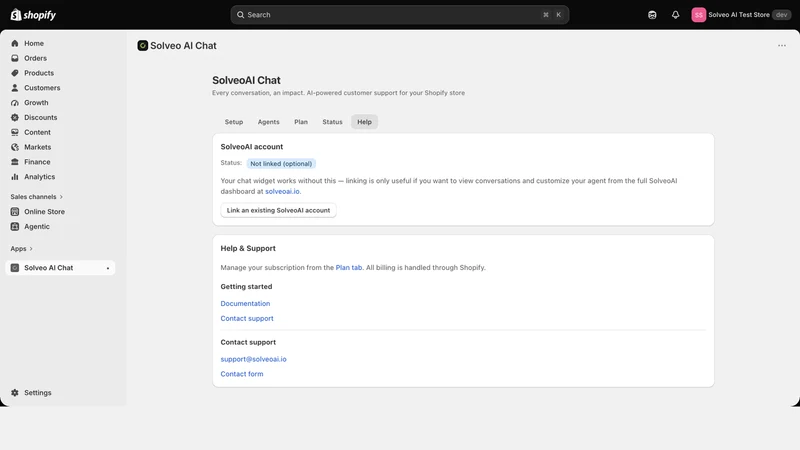Click Link an existing SolveoAI account button
The height and width of the screenshot is (450, 800).
point(279,210)
